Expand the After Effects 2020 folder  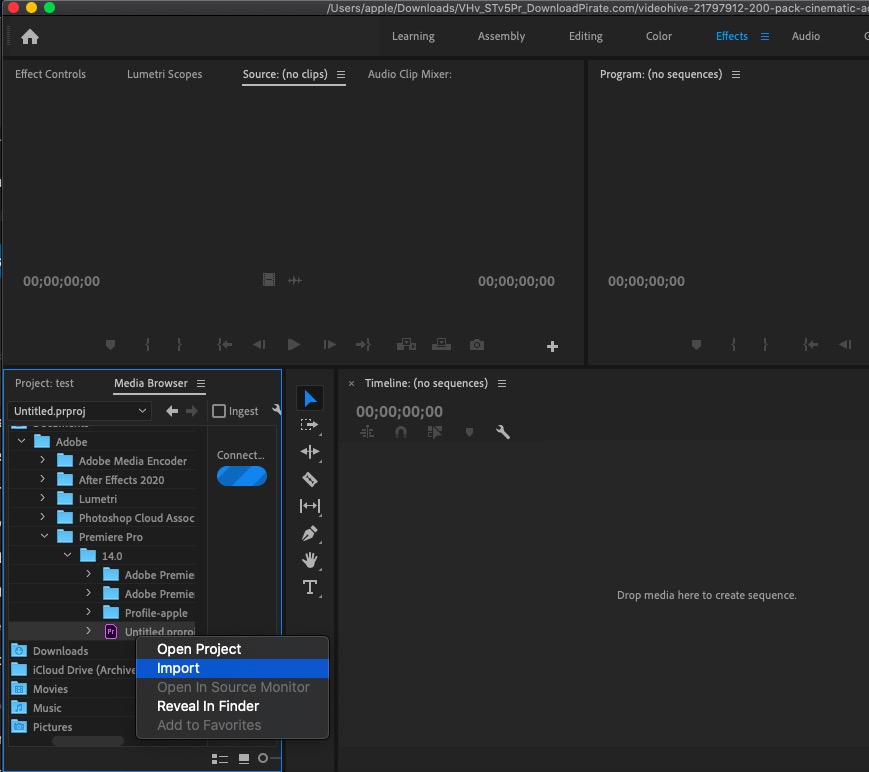(43, 479)
